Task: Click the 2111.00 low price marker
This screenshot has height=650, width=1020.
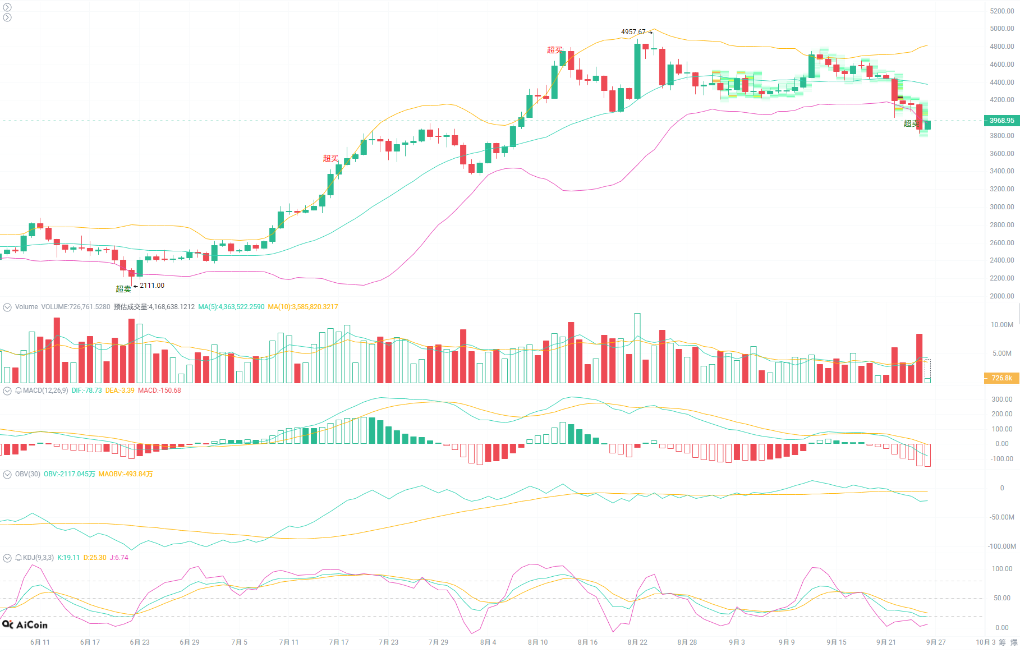Action: coord(149,286)
